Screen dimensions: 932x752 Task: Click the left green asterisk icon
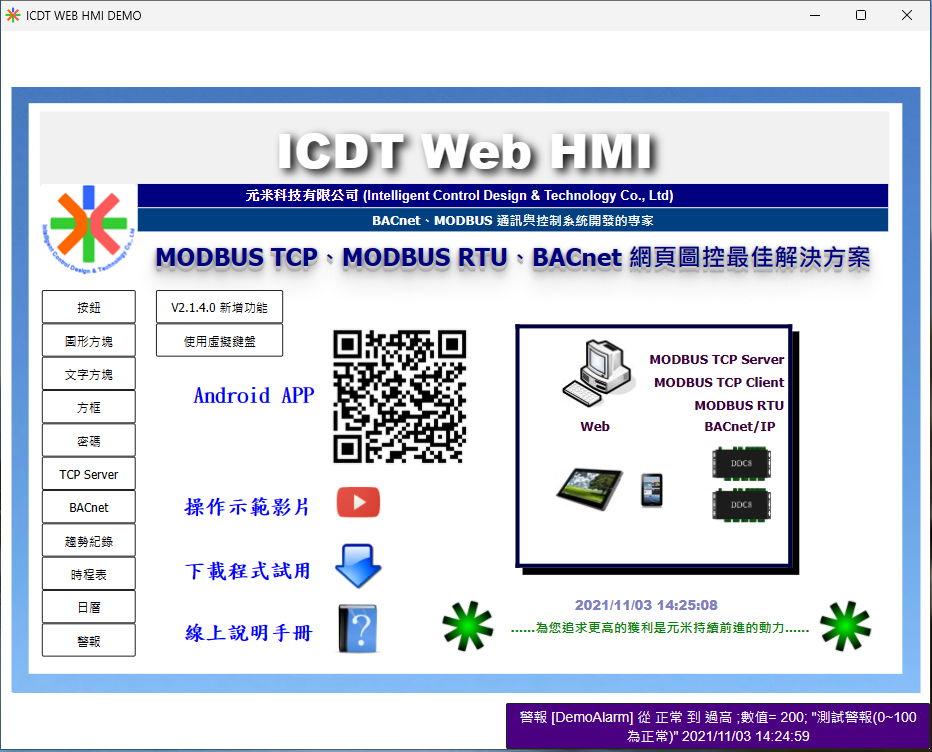(x=468, y=627)
